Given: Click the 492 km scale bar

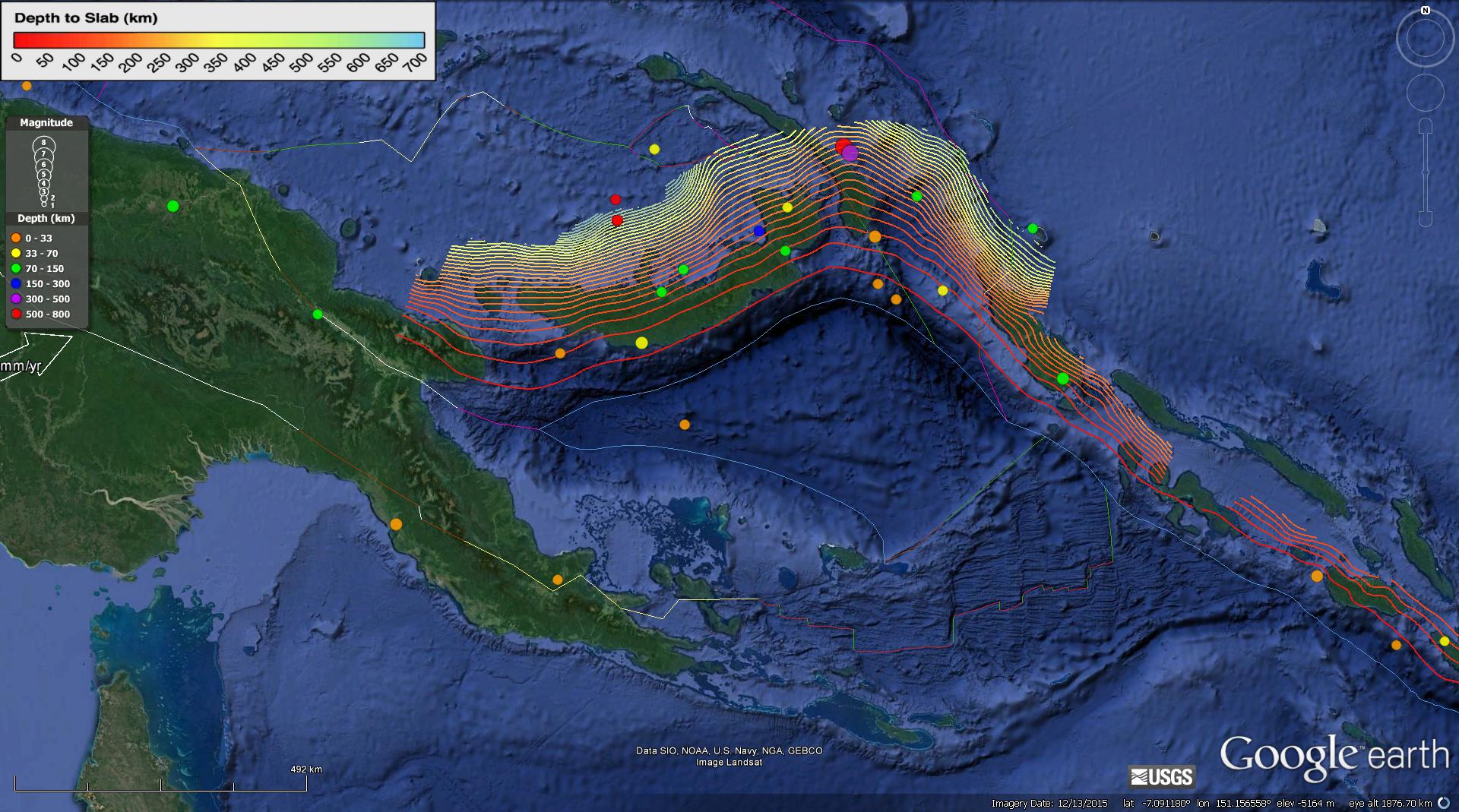Looking at the screenshot, I should [160, 785].
